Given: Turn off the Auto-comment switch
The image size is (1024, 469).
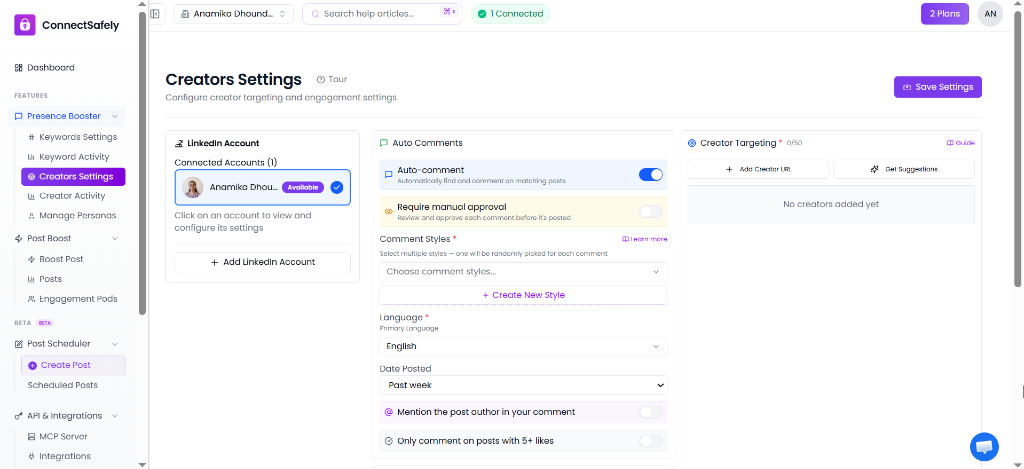Looking at the screenshot, I should pos(650,174).
